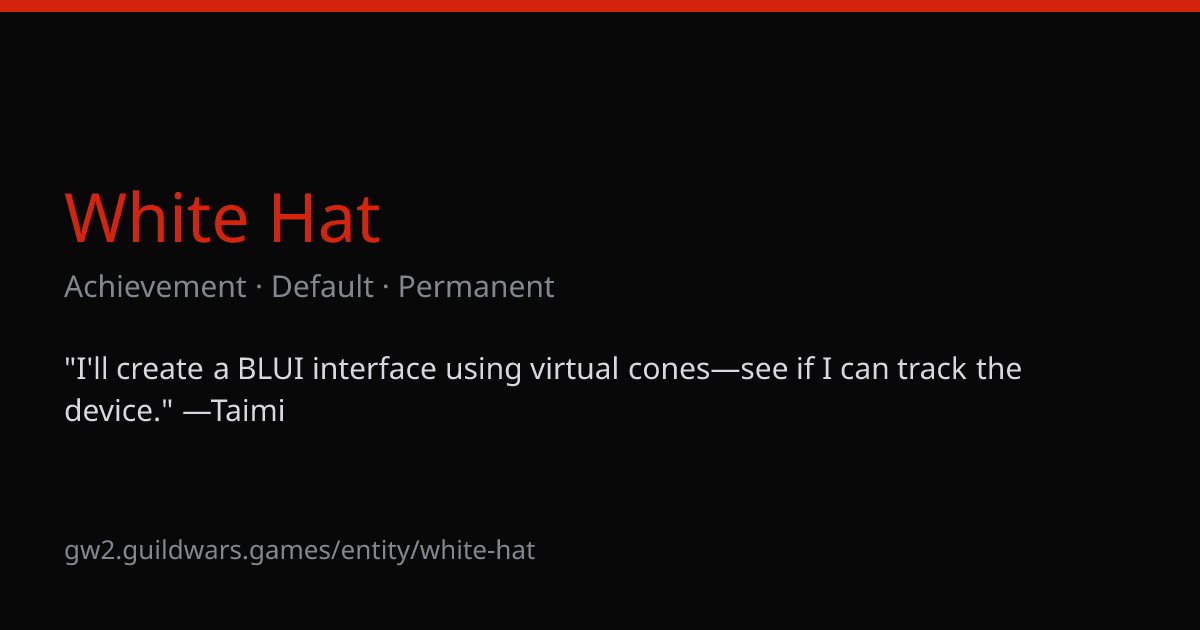The height and width of the screenshot is (630, 1200).
Task: Click the dot separator before Permanent
Action: coord(386,288)
